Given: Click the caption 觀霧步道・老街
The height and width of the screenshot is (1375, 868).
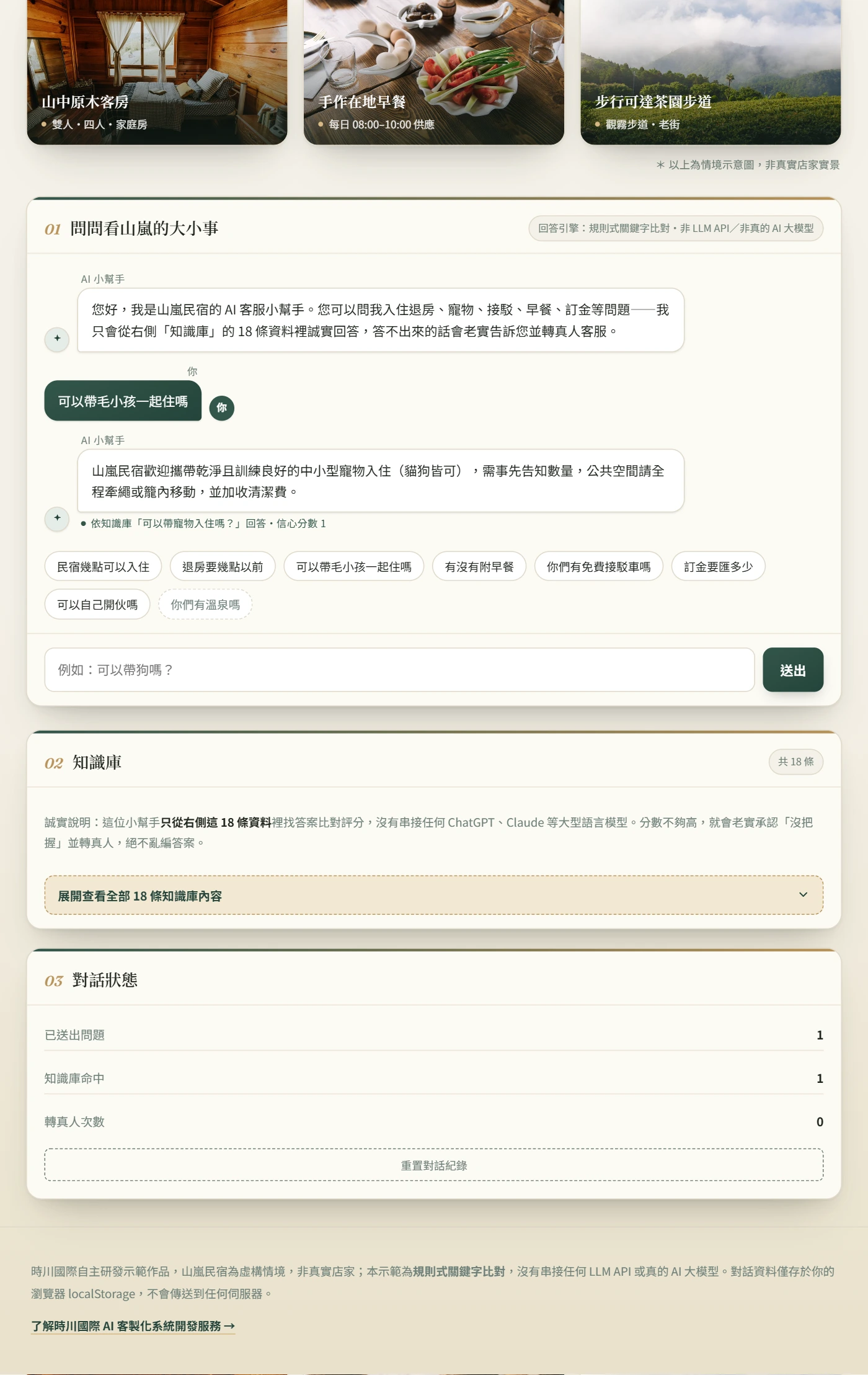Looking at the screenshot, I should (642, 125).
